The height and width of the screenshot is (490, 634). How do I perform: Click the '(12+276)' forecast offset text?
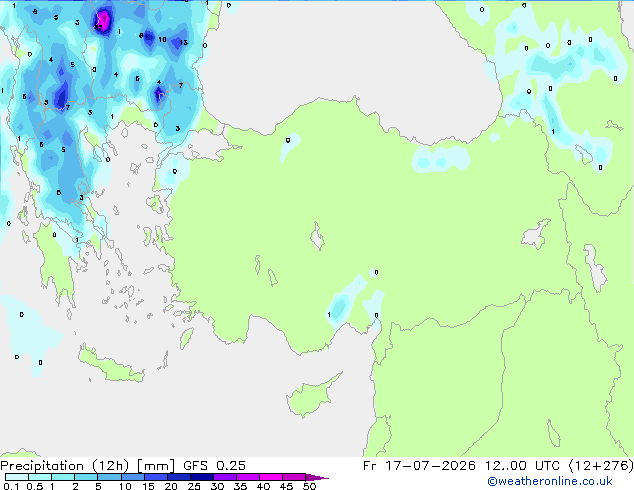click(x=601, y=466)
